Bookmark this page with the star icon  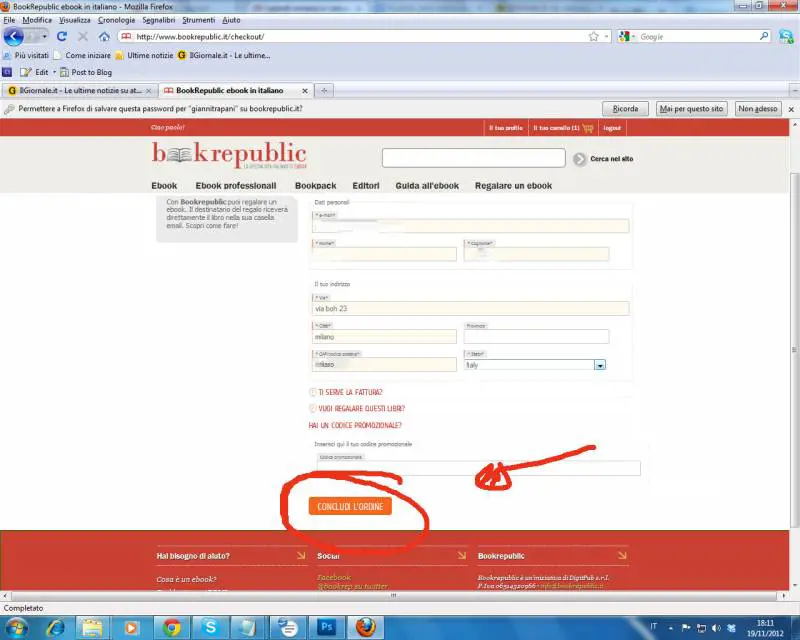tap(593, 37)
